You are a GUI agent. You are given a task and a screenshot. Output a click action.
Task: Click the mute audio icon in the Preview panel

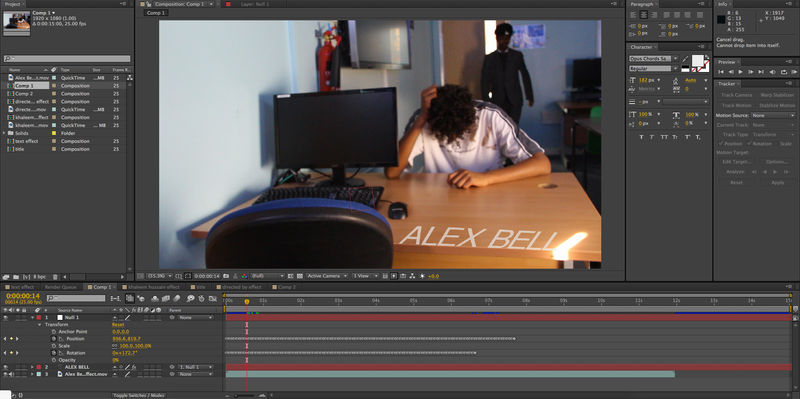[x=772, y=72]
